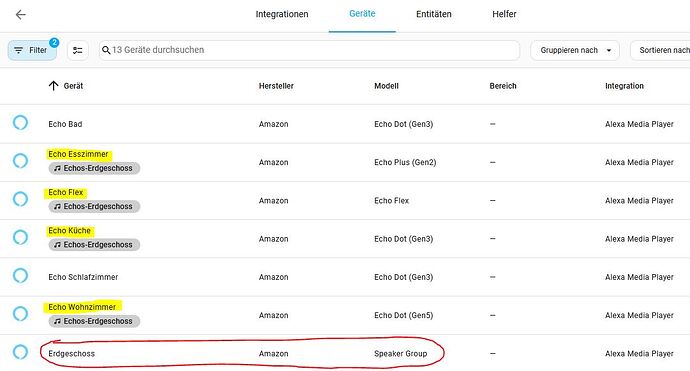This screenshot has width=690, height=371.
Task: Click the 'Echo Plus (Gen2)' model cell
Action: point(405,162)
